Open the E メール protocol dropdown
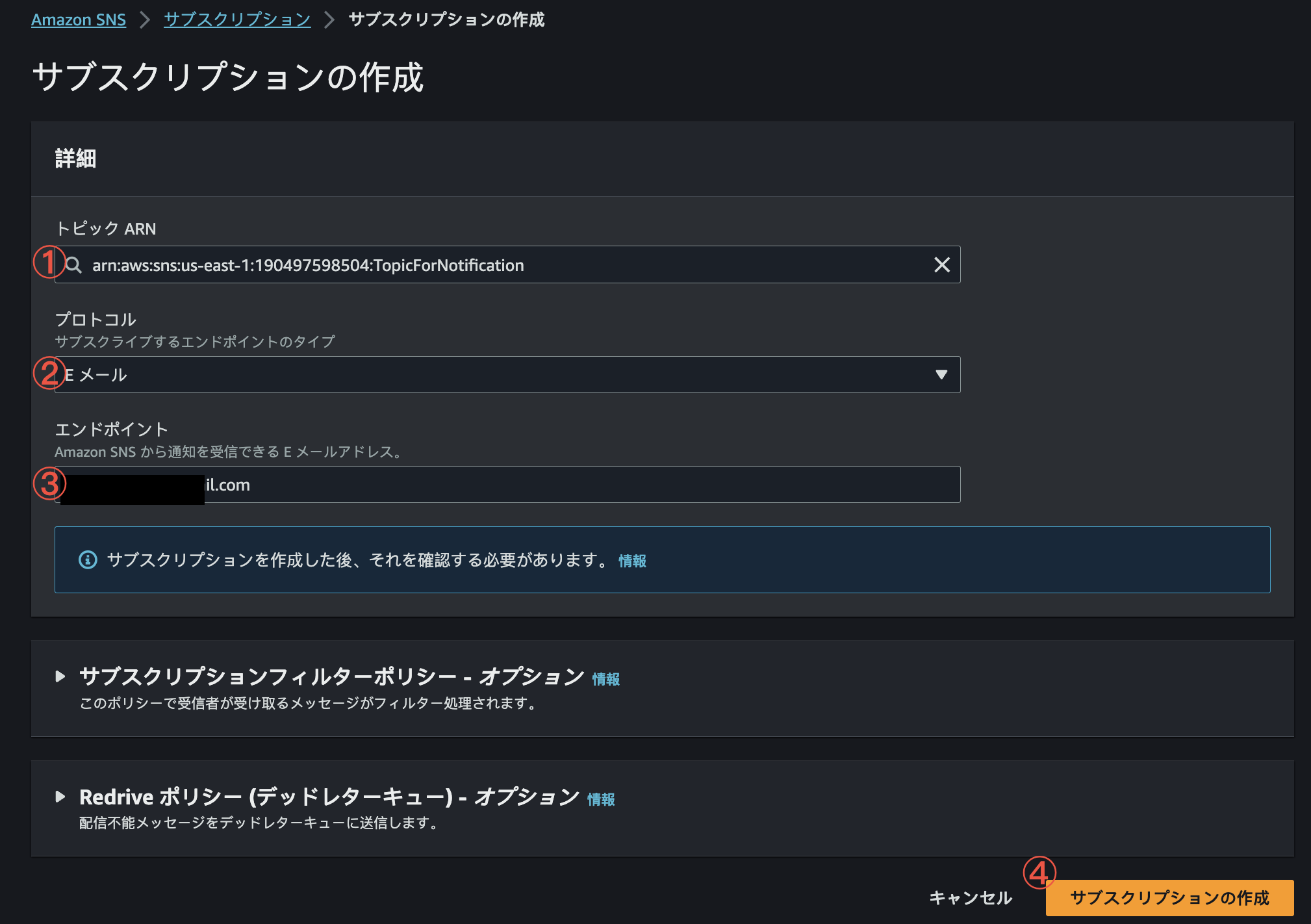Screen dimensions: 1311x924 click(x=507, y=375)
